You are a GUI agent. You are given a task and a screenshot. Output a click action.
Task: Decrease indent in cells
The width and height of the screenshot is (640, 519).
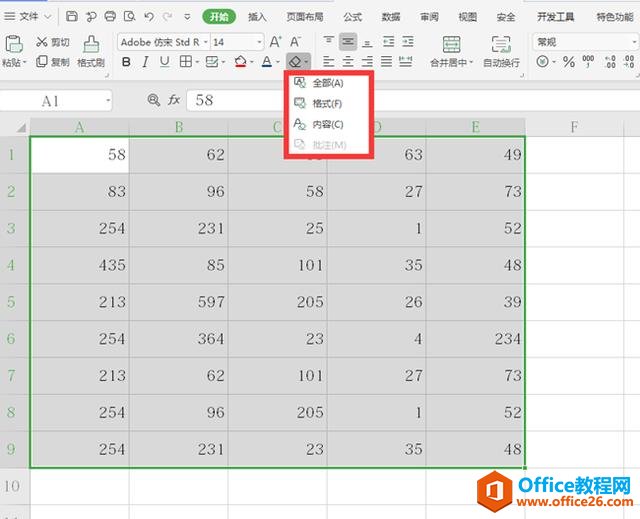tap(389, 41)
